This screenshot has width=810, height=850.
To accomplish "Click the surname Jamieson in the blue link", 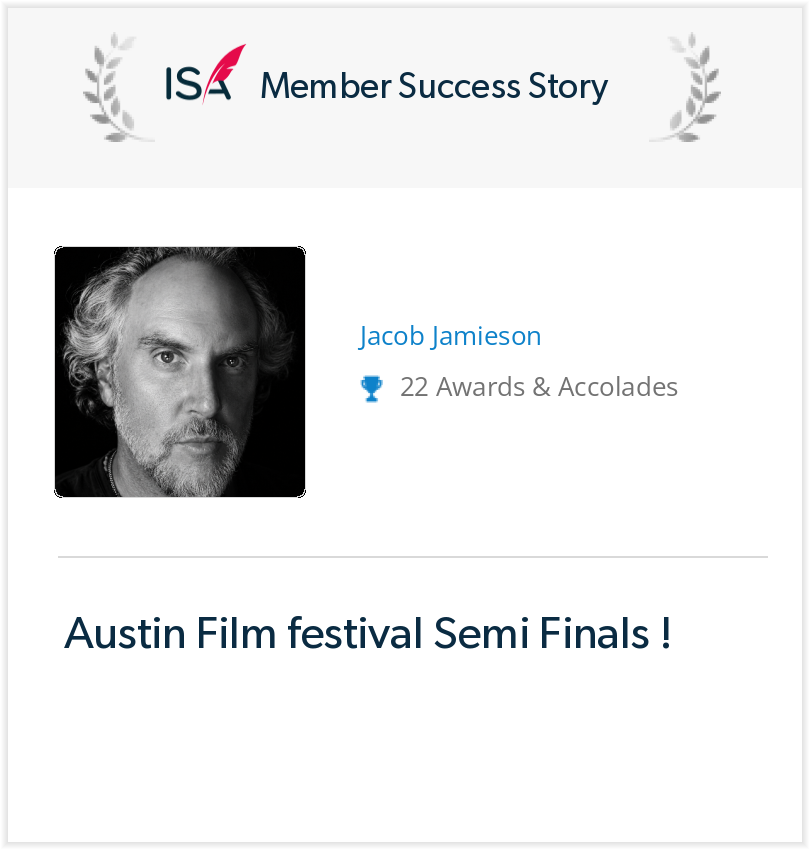I will coord(486,336).
